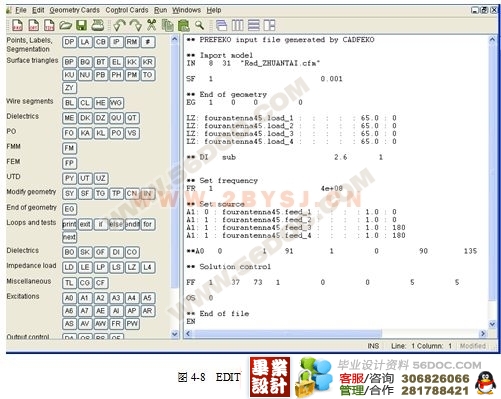Click the copy documents icon
Screen dimensions: 501x399
[168, 25]
